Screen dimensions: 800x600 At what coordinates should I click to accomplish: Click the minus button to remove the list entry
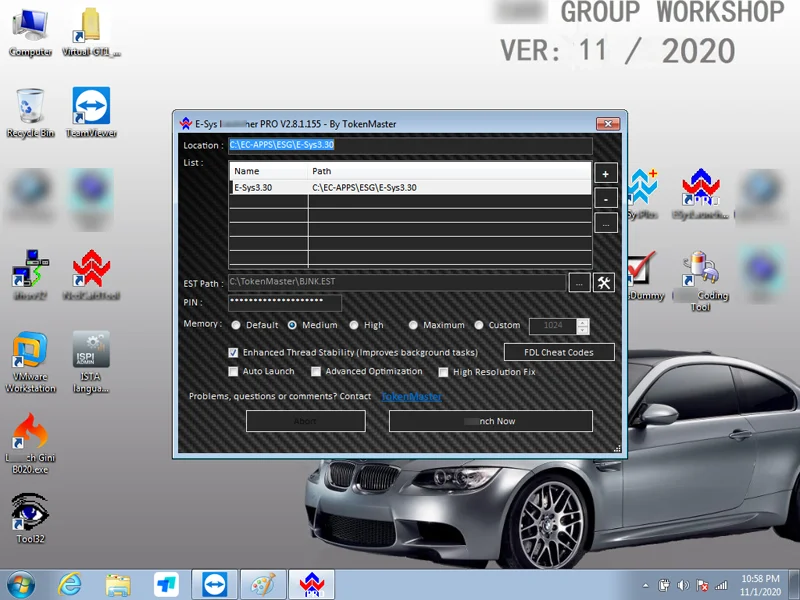pyautogui.click(x=606, y=198)
